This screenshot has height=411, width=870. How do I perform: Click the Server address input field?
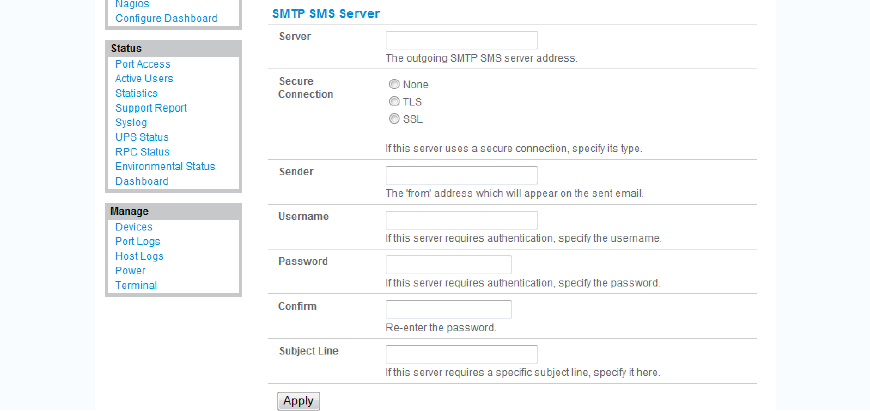coord(461,40)
